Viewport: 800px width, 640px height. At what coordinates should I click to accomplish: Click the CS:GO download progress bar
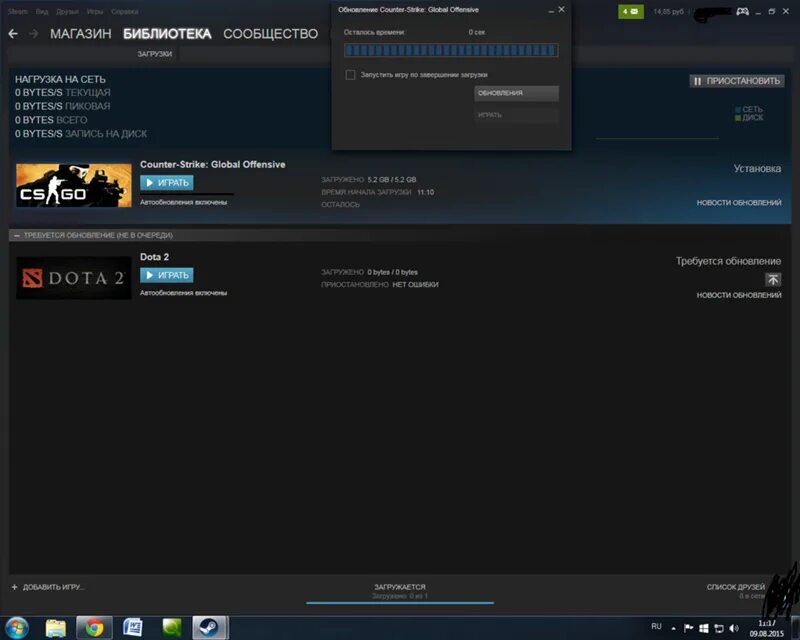(x=187, y=194)
